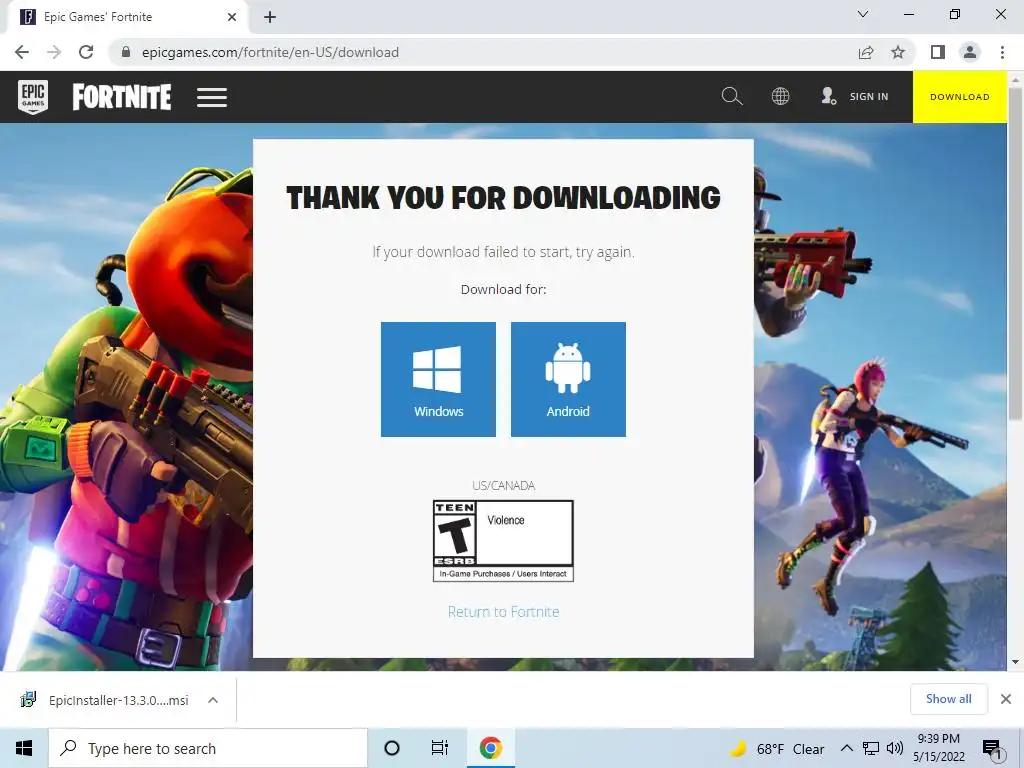The height and width of the screenshot is (768, 1024).
Task: Click the Chrome taskbar icon
Action: (490, 748)
